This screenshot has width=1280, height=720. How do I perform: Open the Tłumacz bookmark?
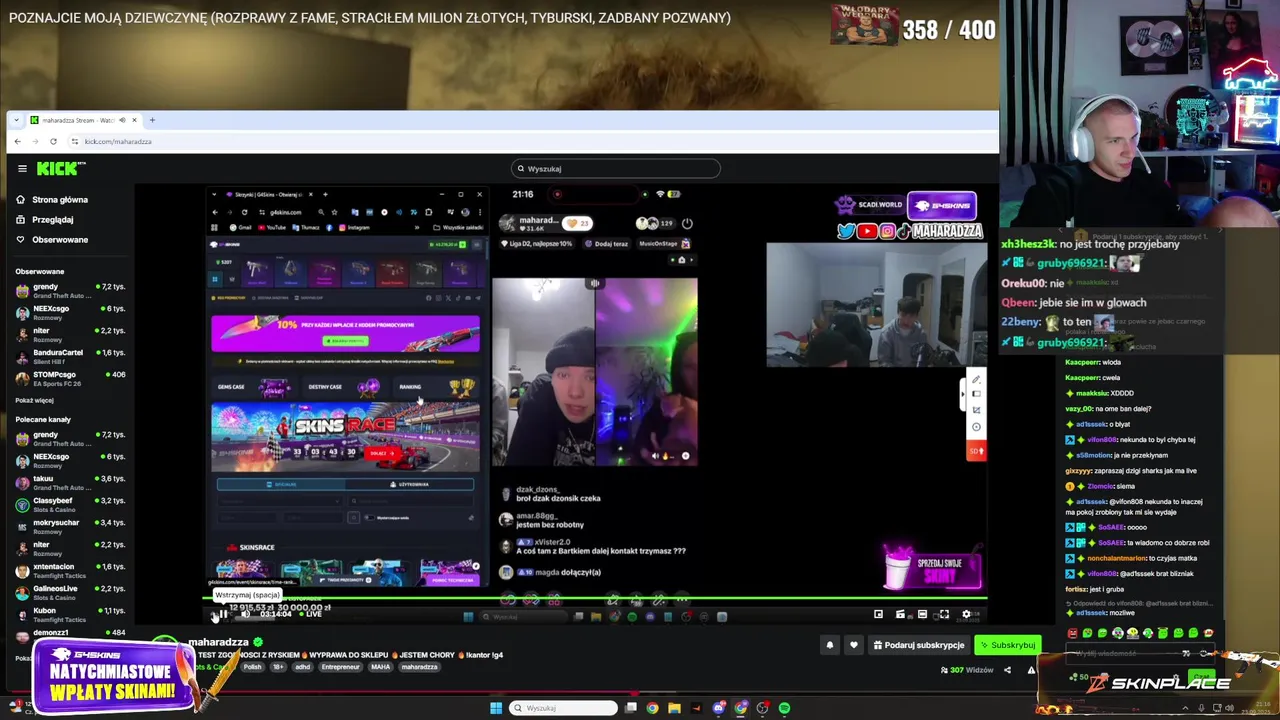click(308, 228)
